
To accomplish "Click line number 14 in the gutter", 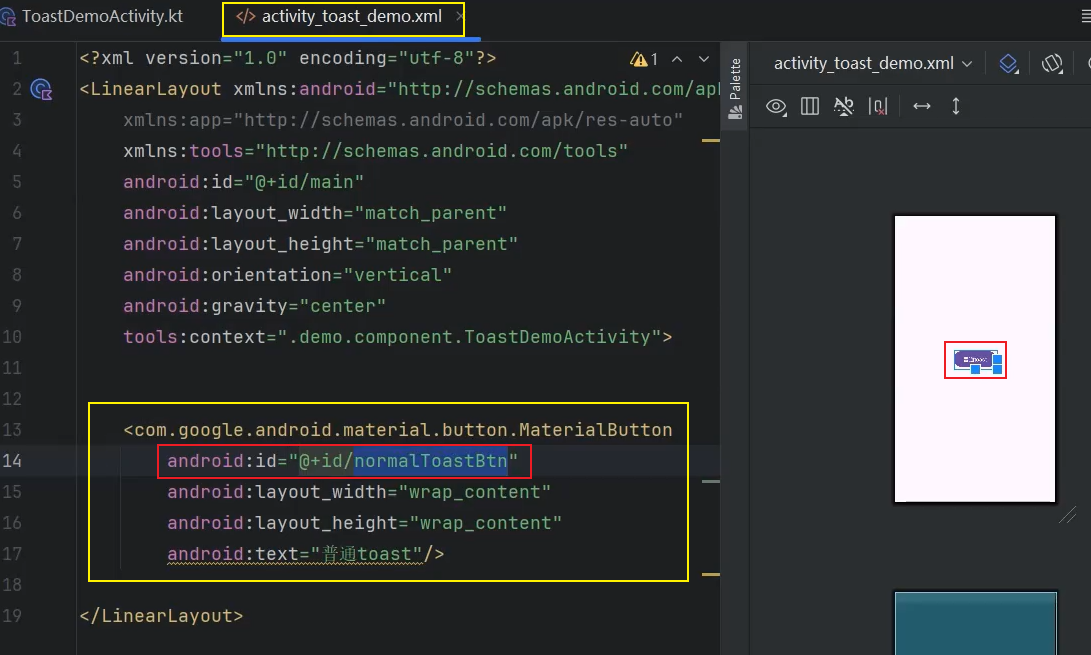I will pos(13,461).
